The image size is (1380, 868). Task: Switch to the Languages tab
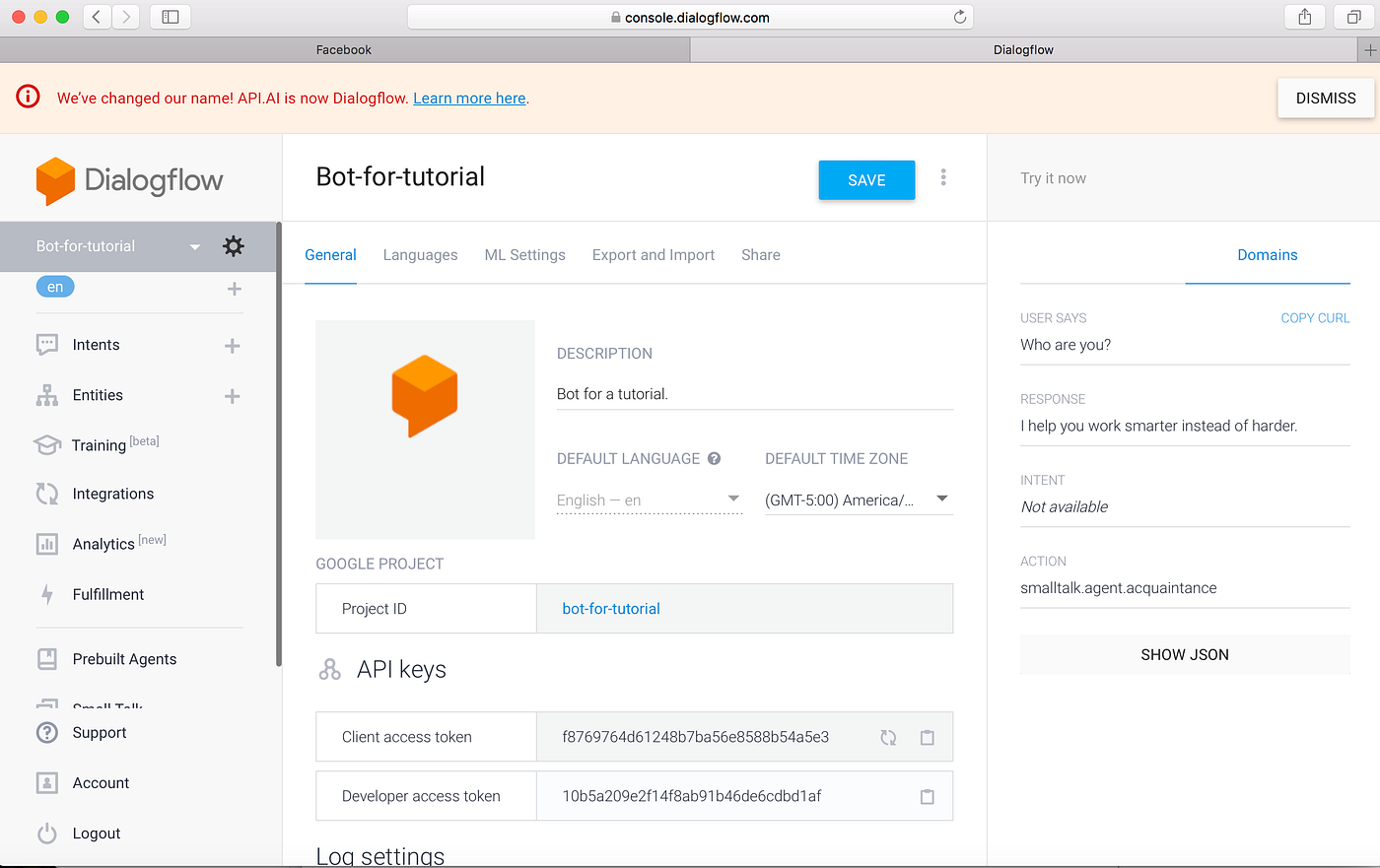[420, 254]
